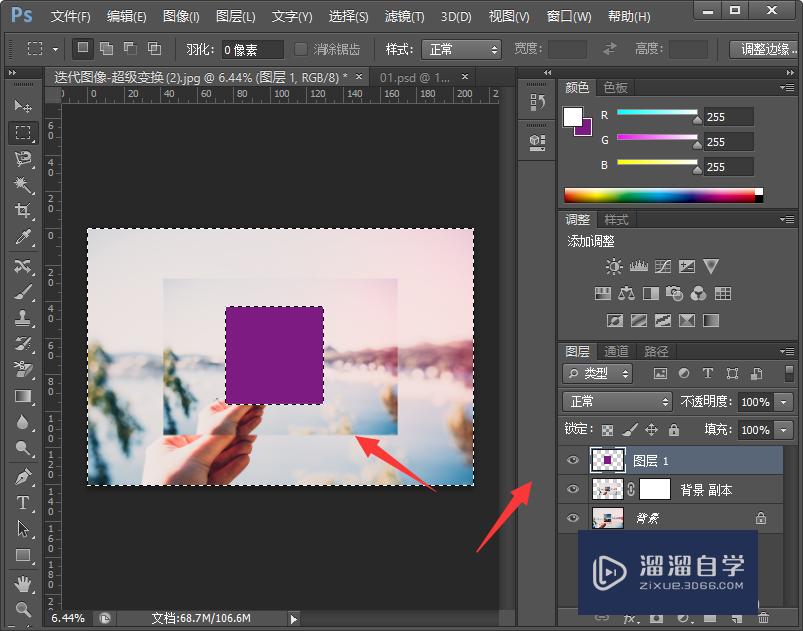The image size is (803, 631).
Task: Select the Rectangular Marquee tool
Action: [x=23, y=133]
